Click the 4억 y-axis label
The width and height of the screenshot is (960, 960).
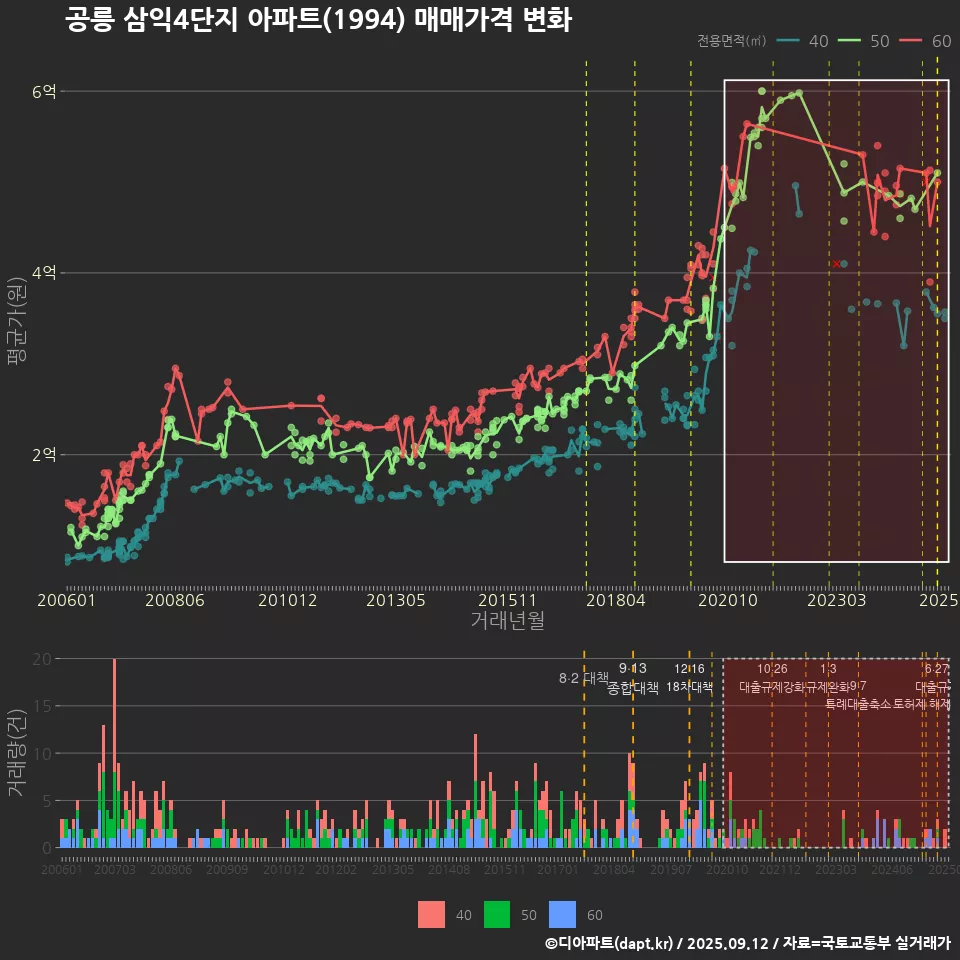coord(45,273)
